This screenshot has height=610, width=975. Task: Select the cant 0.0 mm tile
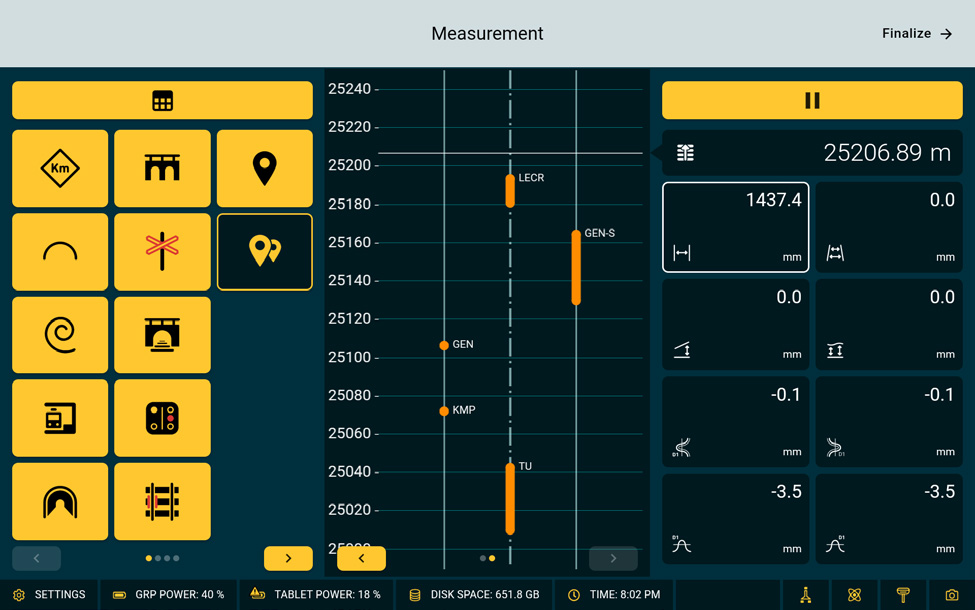tap(736, 325)
